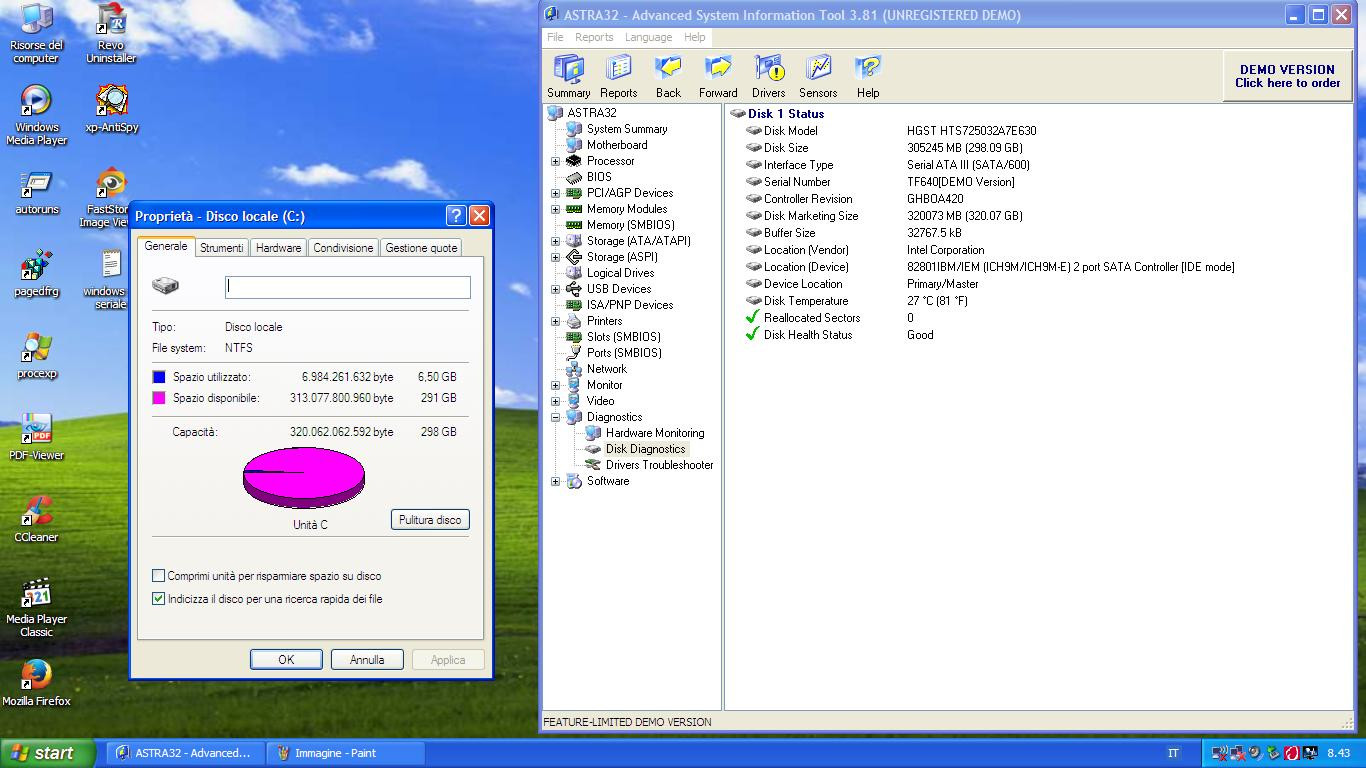The height and width of the screenshot is (768, 1366).
Task: Click the disk volume label text field
Action: [347, 287]
